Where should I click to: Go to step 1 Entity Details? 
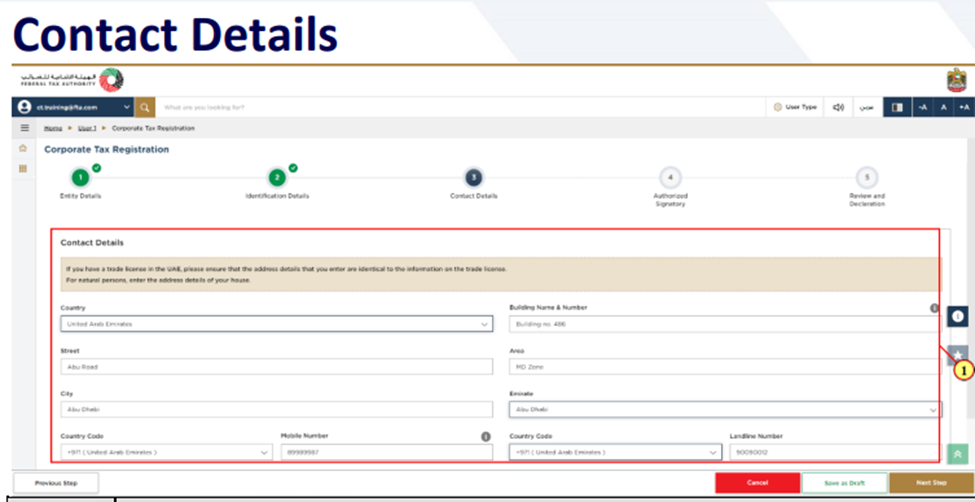tap(81, 177)
